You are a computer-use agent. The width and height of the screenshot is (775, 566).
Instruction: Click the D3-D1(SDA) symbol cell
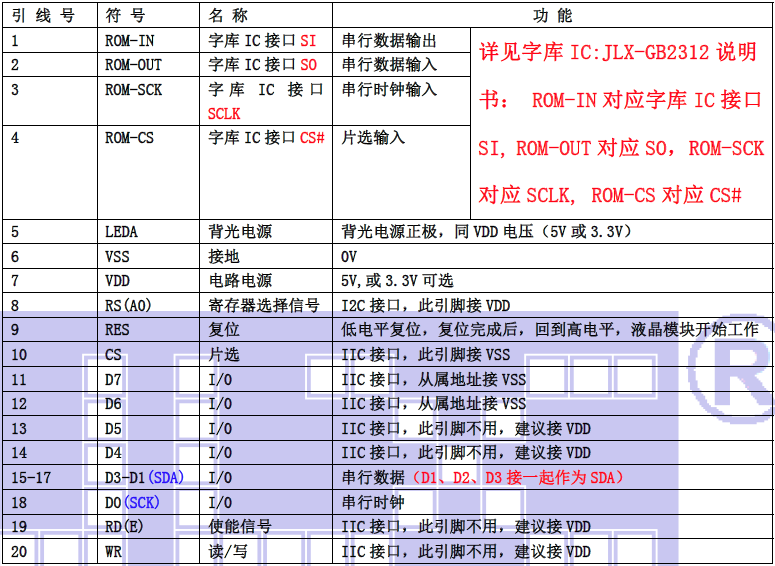(144, 477)
